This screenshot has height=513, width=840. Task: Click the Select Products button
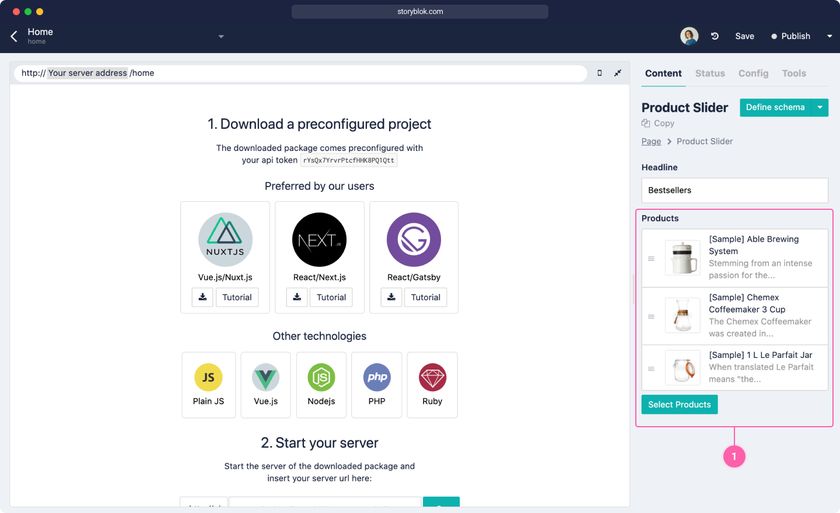pyautogui.click(x=679, y=404)
